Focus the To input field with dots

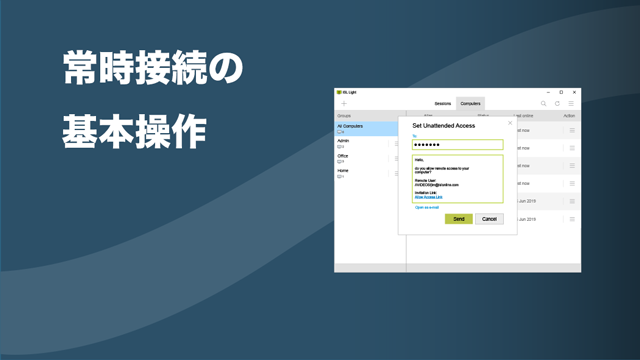pyautogui.click(x=458, y=145)
